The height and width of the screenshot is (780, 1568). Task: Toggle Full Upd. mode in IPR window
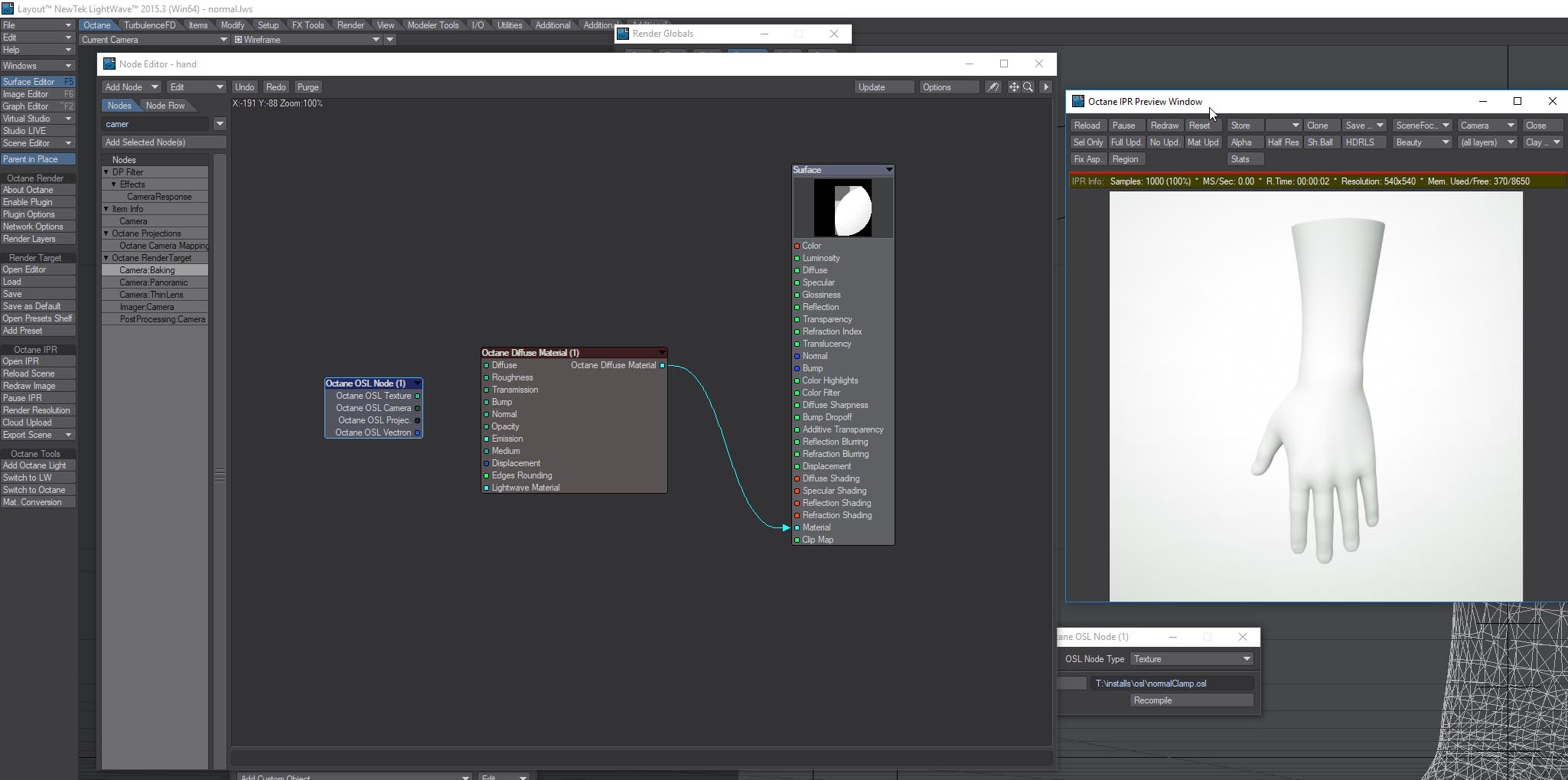click(x=1126, y=142)
